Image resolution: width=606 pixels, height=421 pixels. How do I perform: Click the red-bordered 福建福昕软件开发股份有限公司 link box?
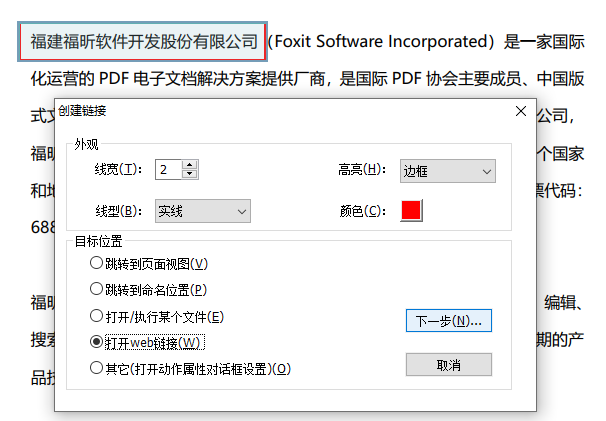143,42
